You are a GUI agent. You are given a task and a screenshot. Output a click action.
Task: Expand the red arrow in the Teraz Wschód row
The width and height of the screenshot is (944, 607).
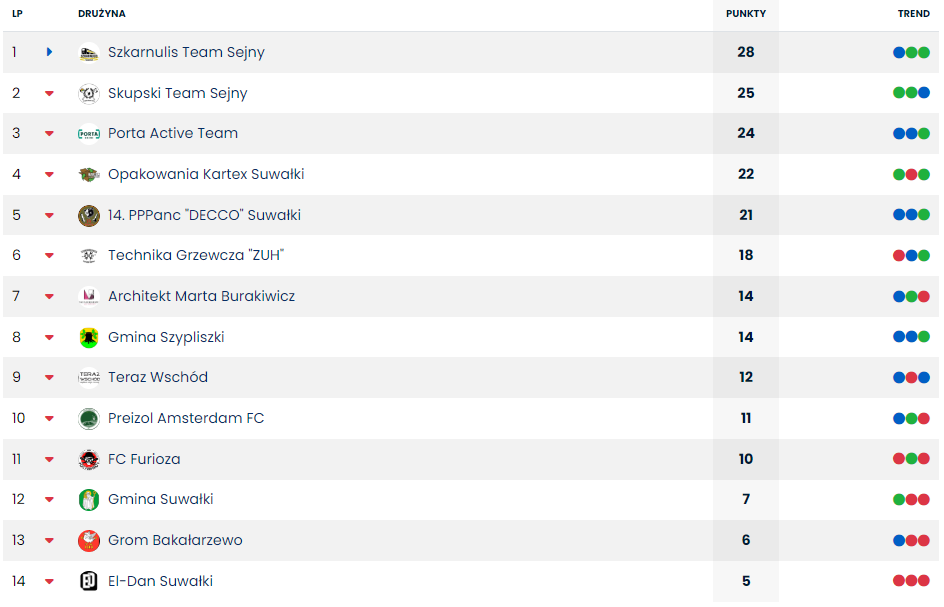49,378
